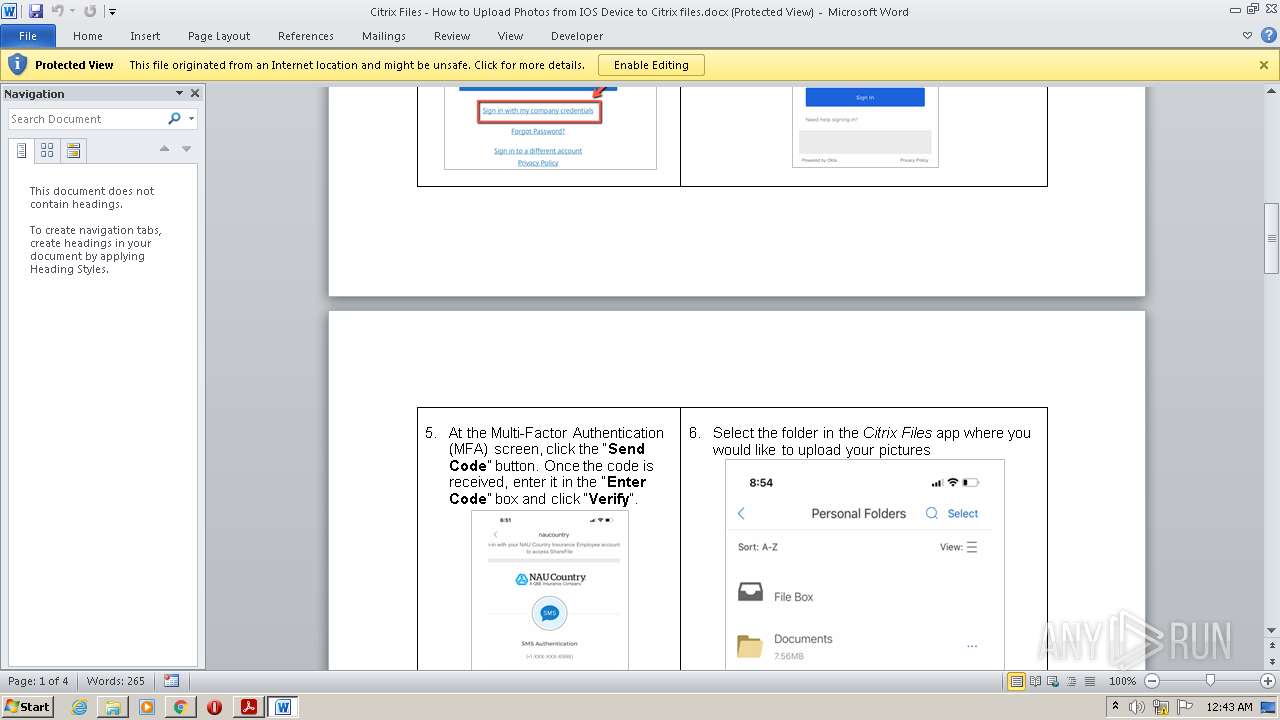This screenshot has height=720, width=1280.
Task: Select the Browse Pages thumbnail tab icon
Action: coord(47,151)
